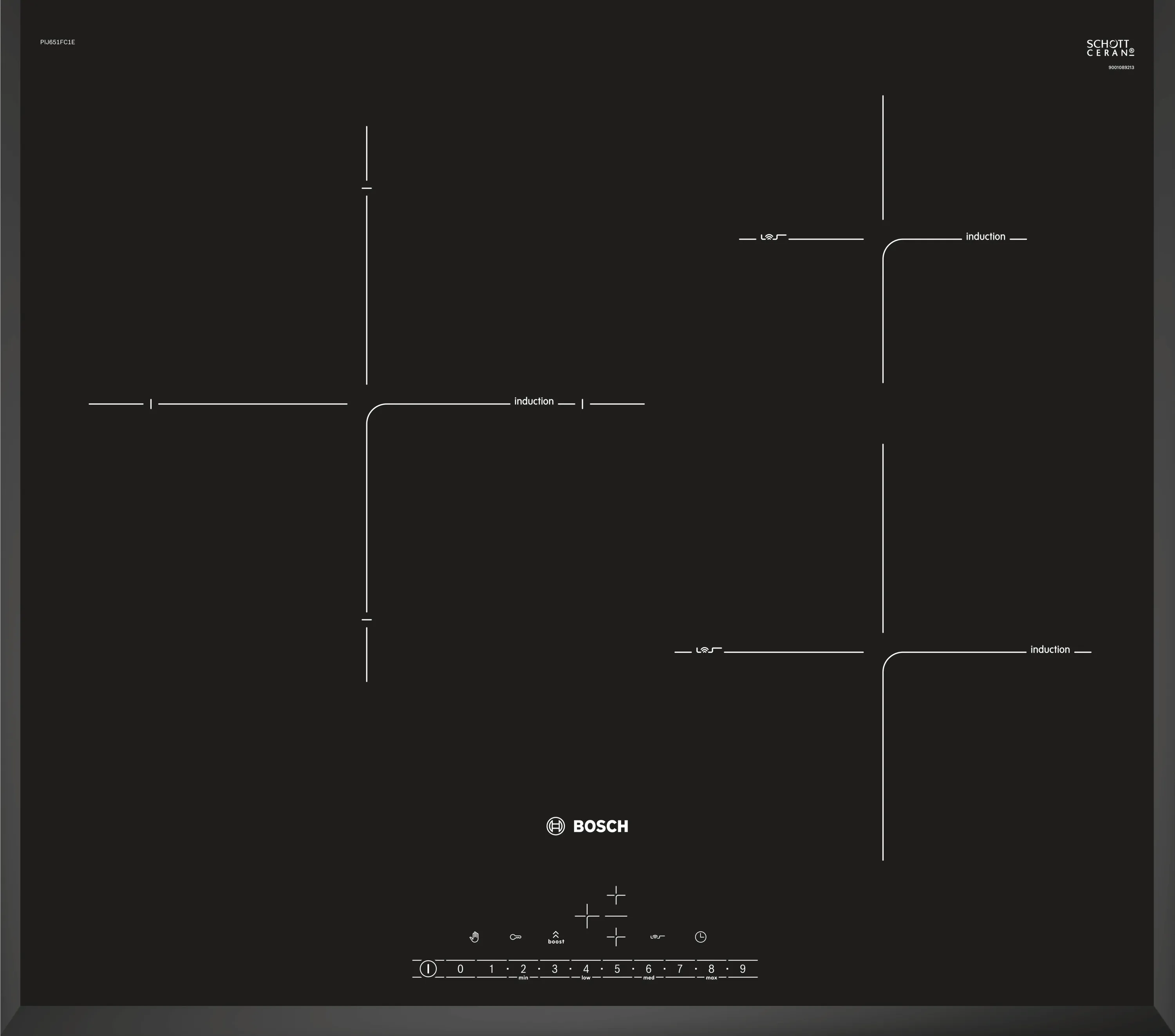The width and height of the screenshot is (1175, 1036).
Task: Select the upper right cooking zone symbol
Action: [616, 895]
